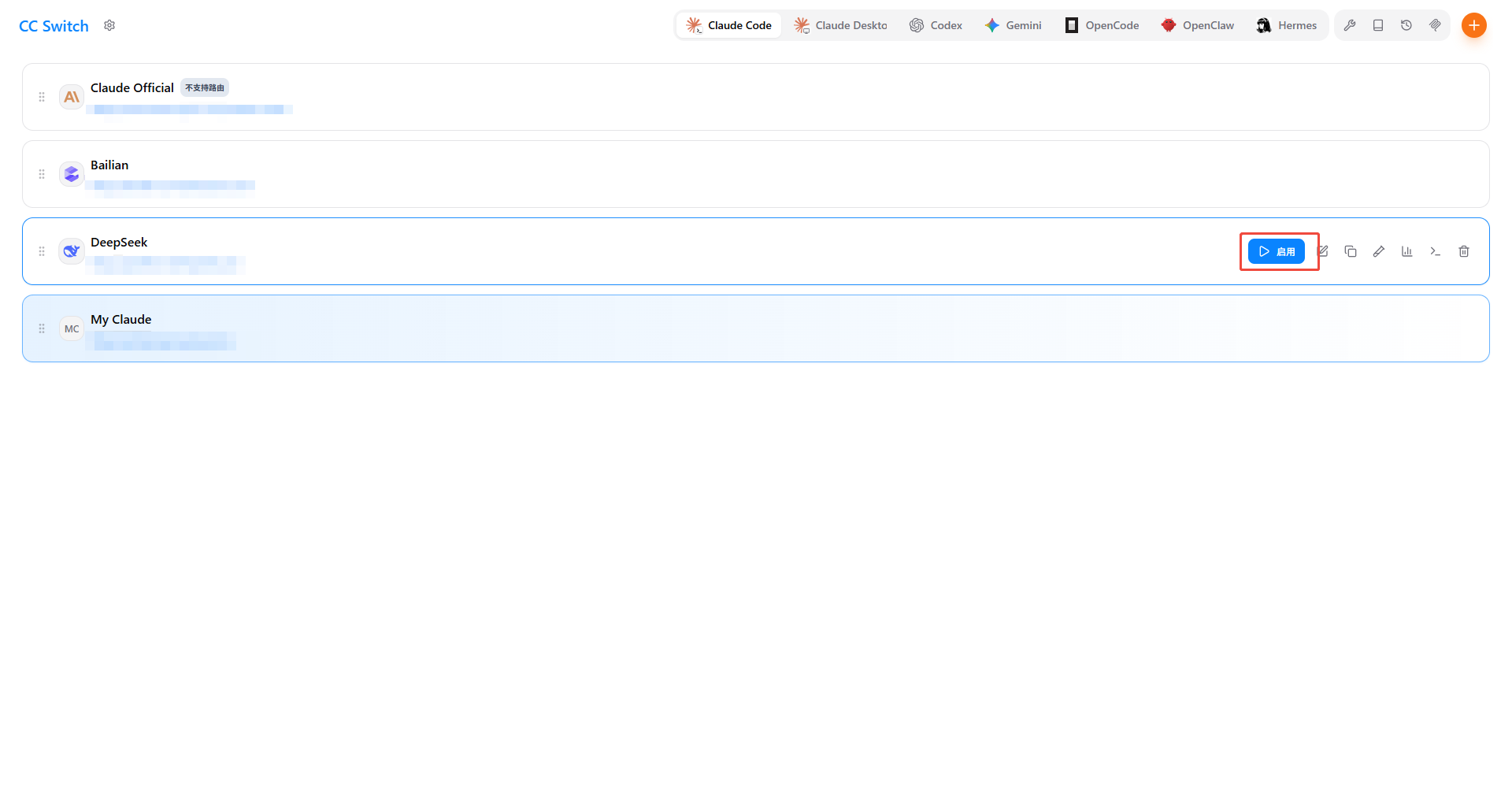Grab the DeepSeek drag handle
Viewport: 1512px width, 801px height.
coord(42,251)
